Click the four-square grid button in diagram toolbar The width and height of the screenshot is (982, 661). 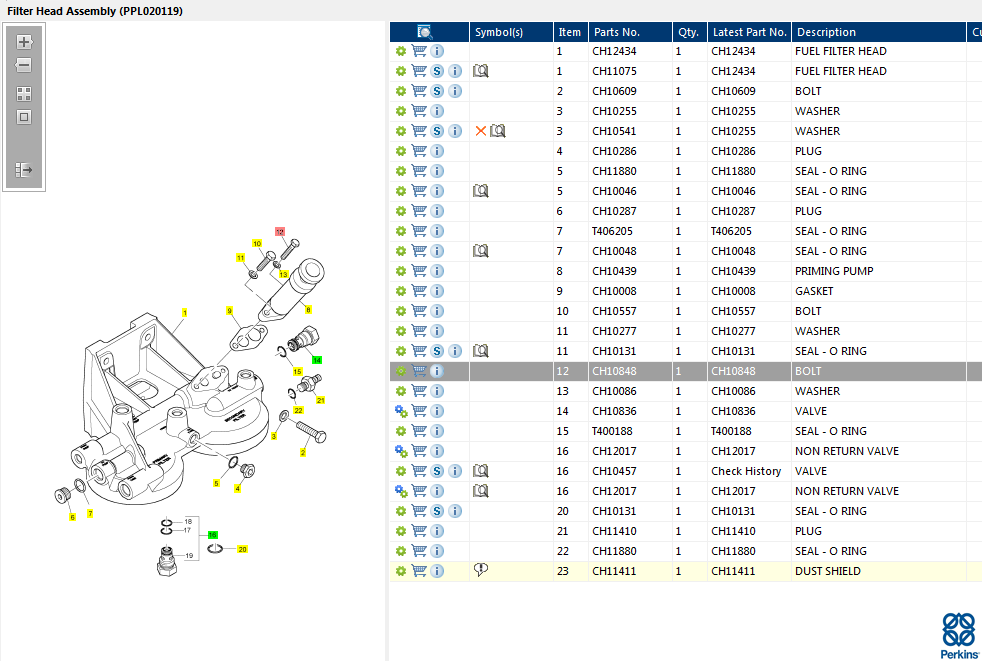24,94
